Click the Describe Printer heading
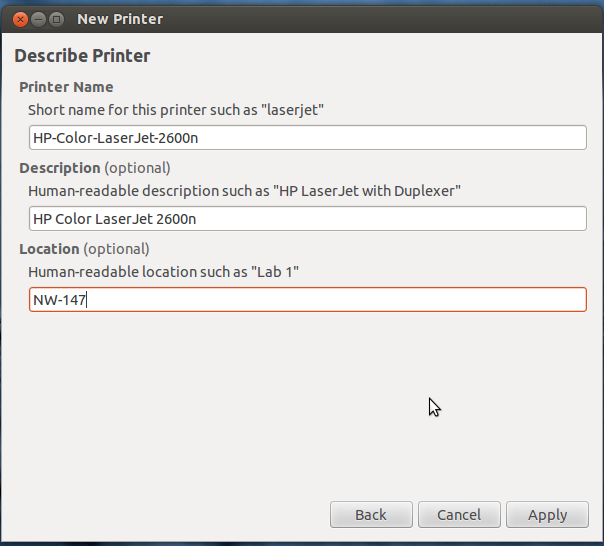 click(x=82, y=55)
